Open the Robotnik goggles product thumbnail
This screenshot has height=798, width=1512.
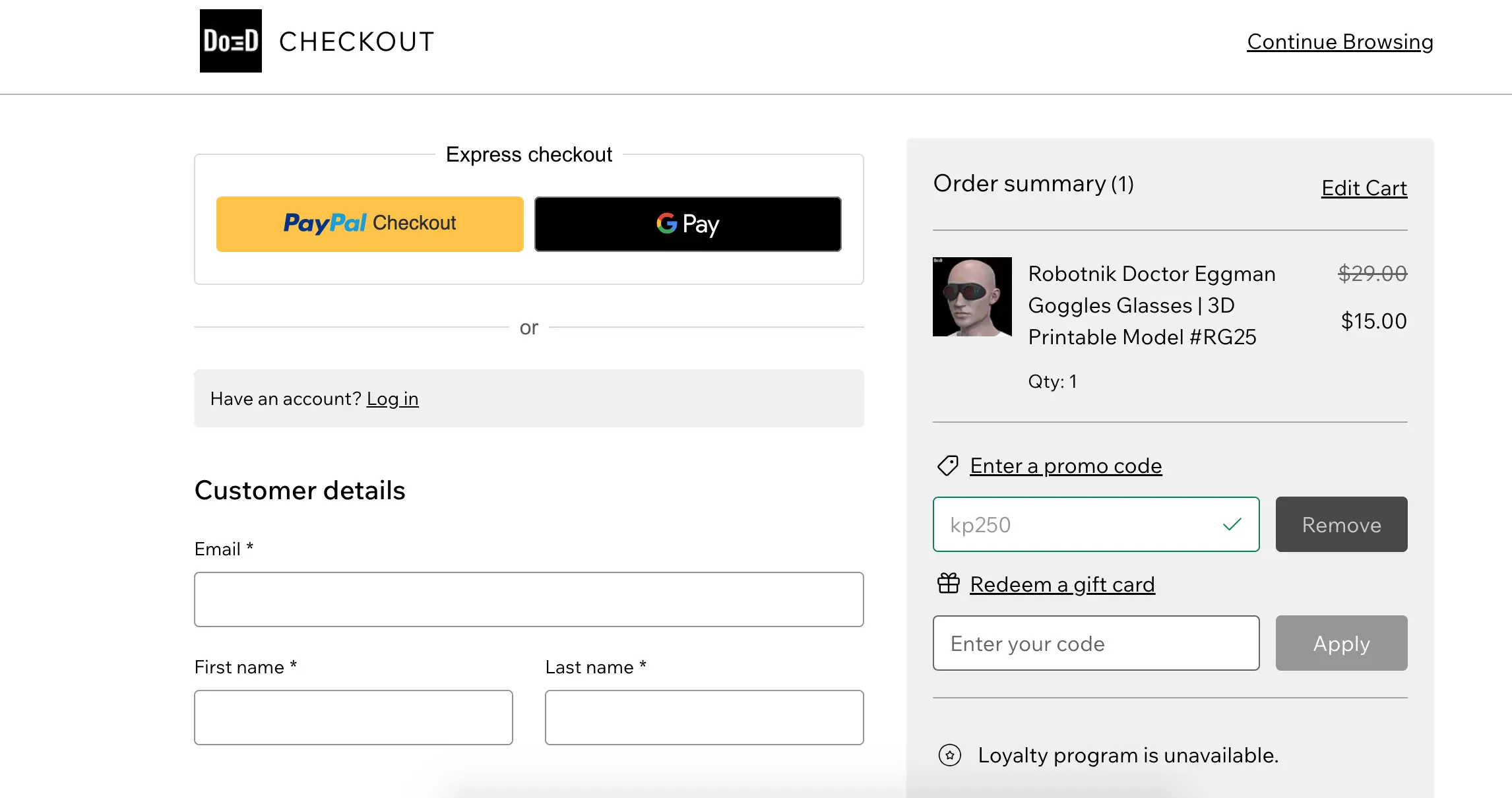972,297
